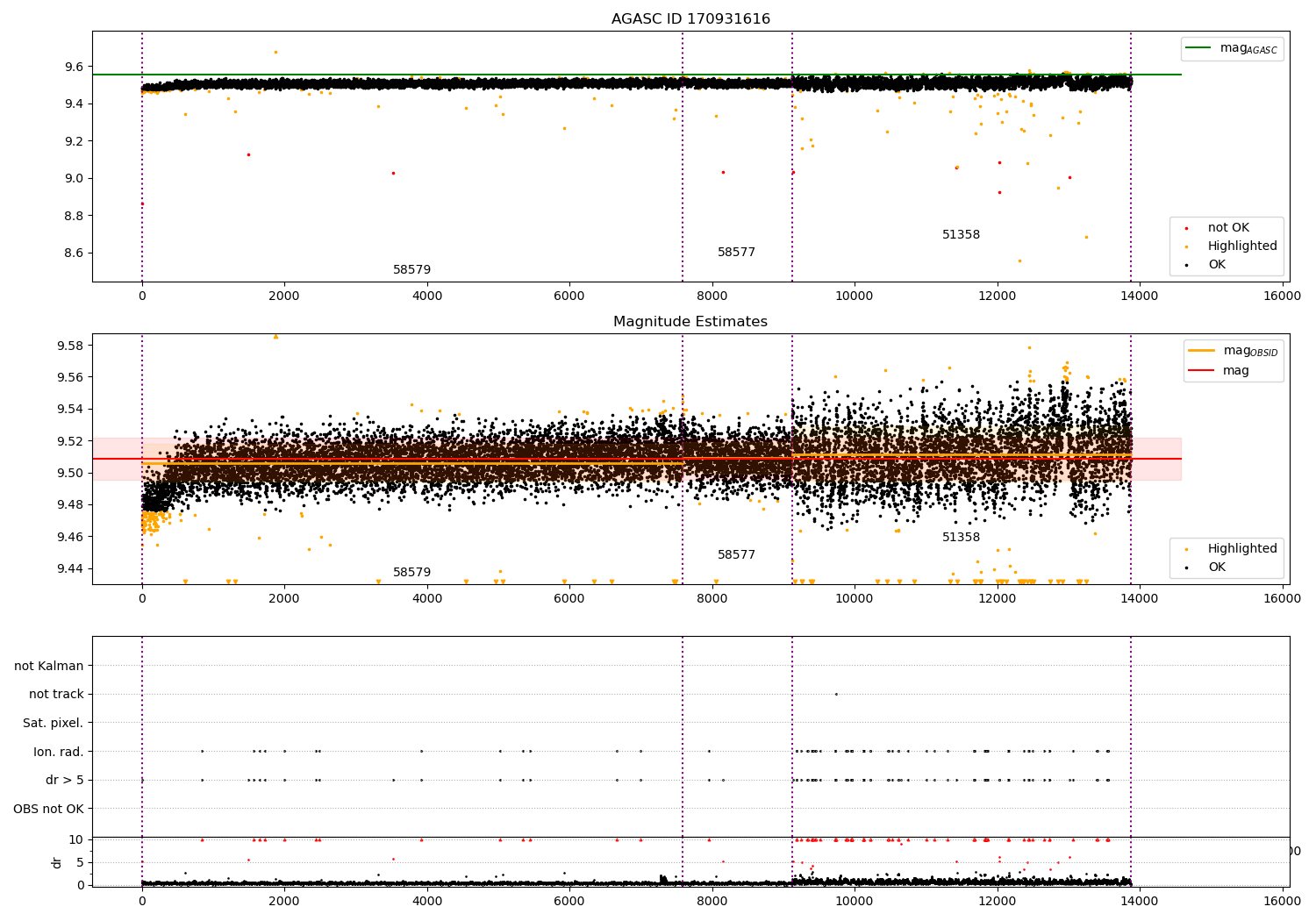This screenshot has width=1316, height=921.
Task: Click the 9.46 y-axis tick label
Action: (x=70, y=537)
